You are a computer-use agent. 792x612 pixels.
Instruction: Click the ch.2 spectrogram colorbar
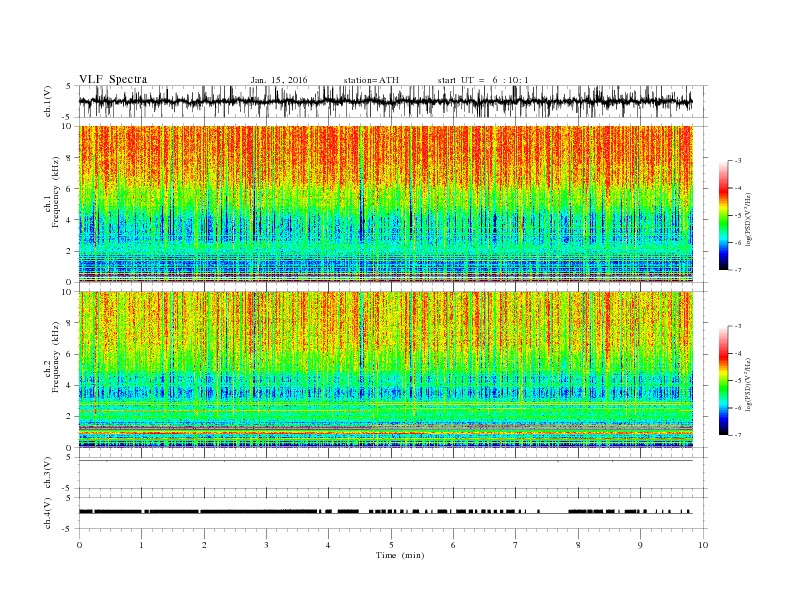click(723, 381)
